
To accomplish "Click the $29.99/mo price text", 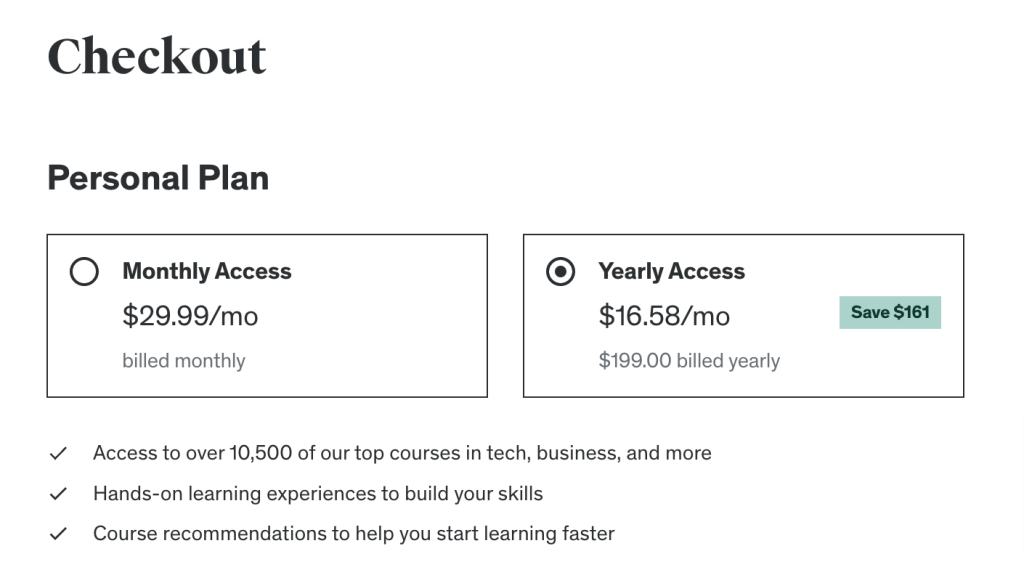I will [190, 316].
